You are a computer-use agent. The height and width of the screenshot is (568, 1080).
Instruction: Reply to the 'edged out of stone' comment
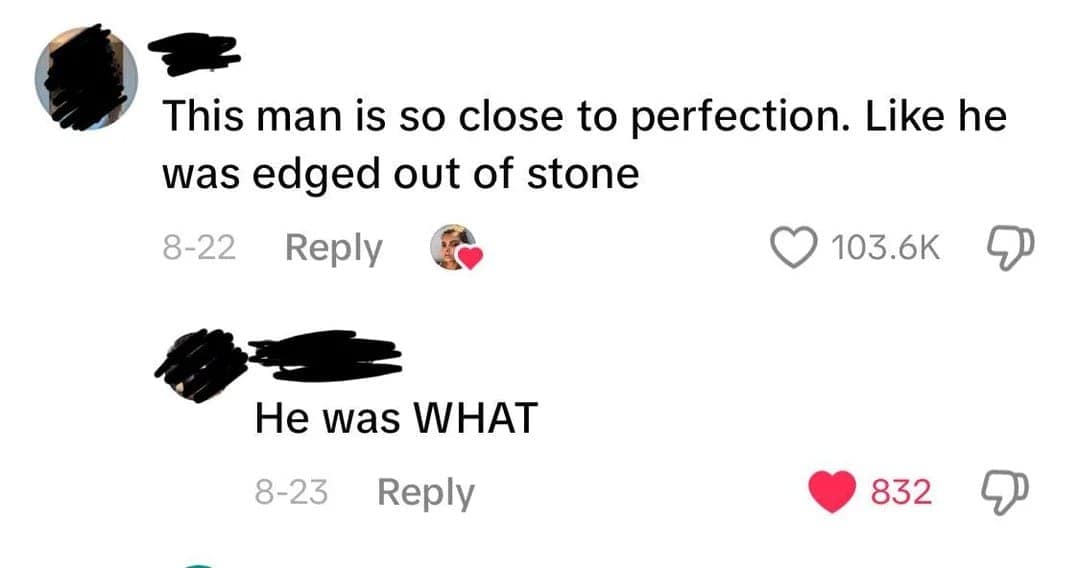tap(333, 248)
